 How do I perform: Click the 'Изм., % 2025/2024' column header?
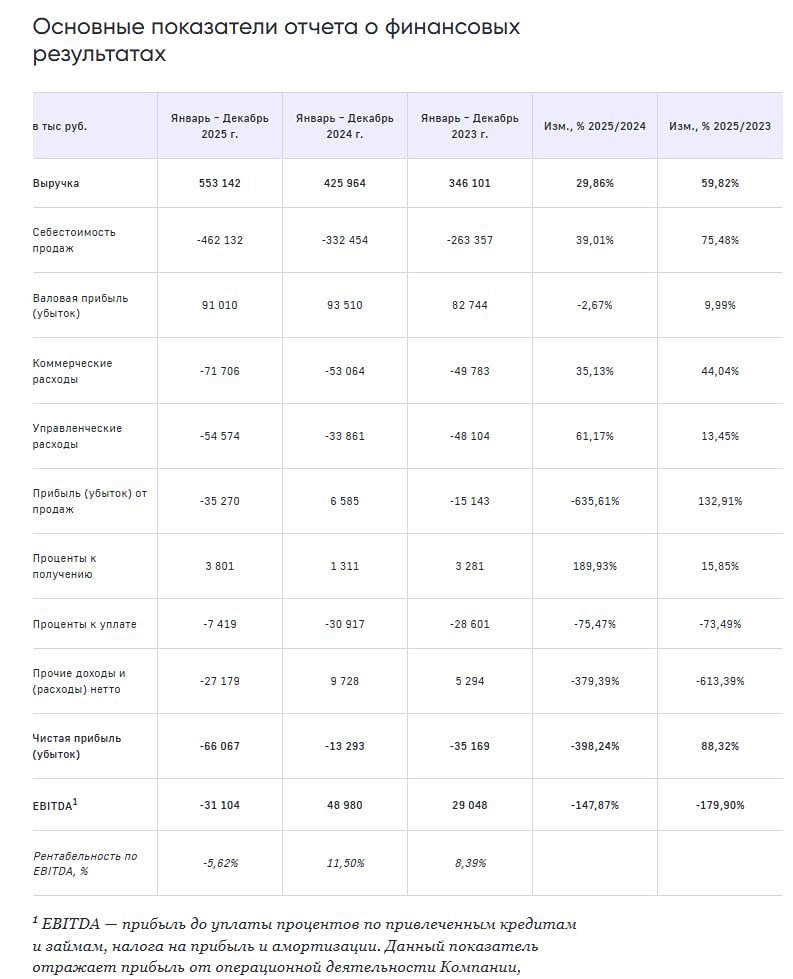click(x=594, y=126)
